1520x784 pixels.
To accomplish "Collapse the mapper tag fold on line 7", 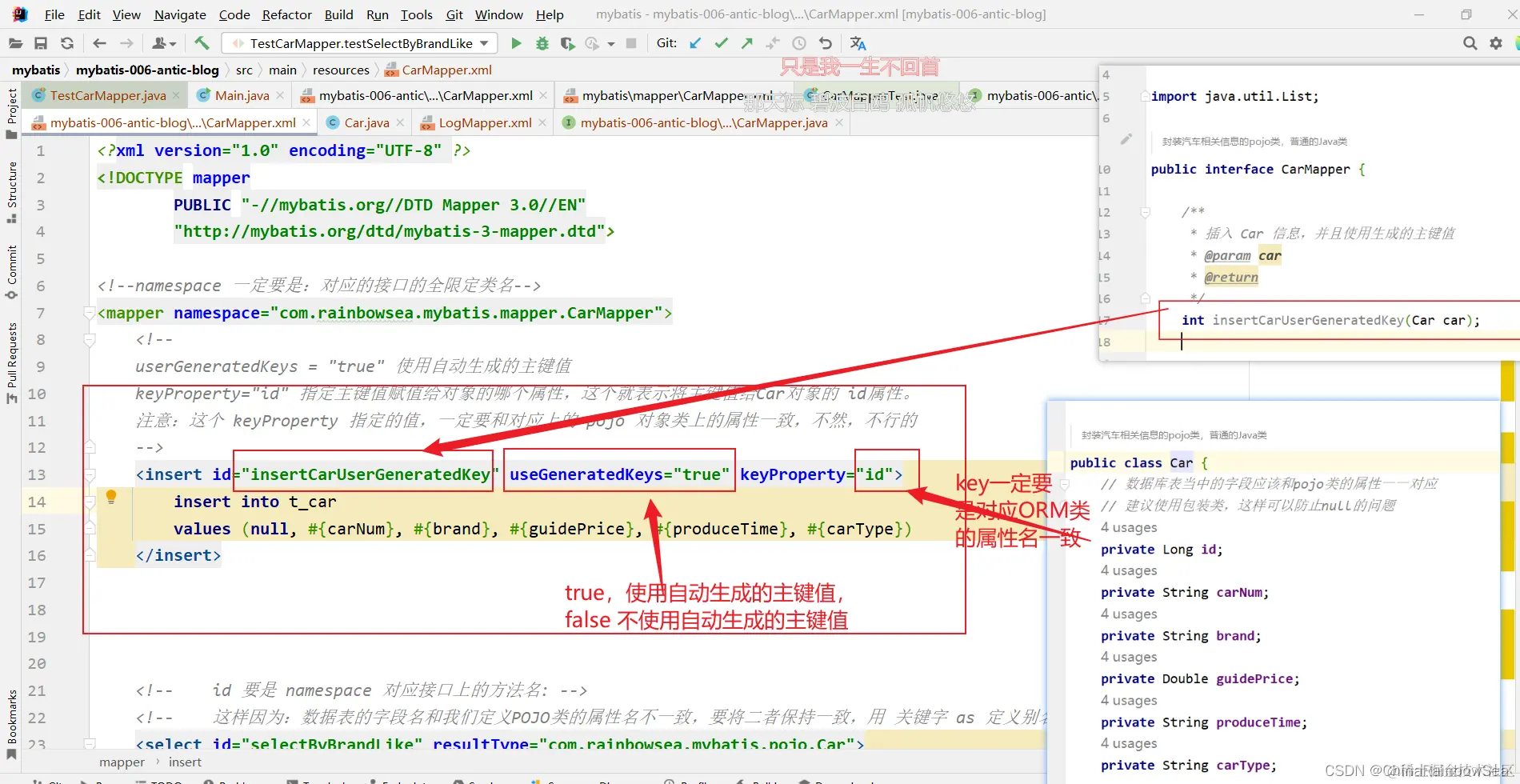I will pos(90,313).
